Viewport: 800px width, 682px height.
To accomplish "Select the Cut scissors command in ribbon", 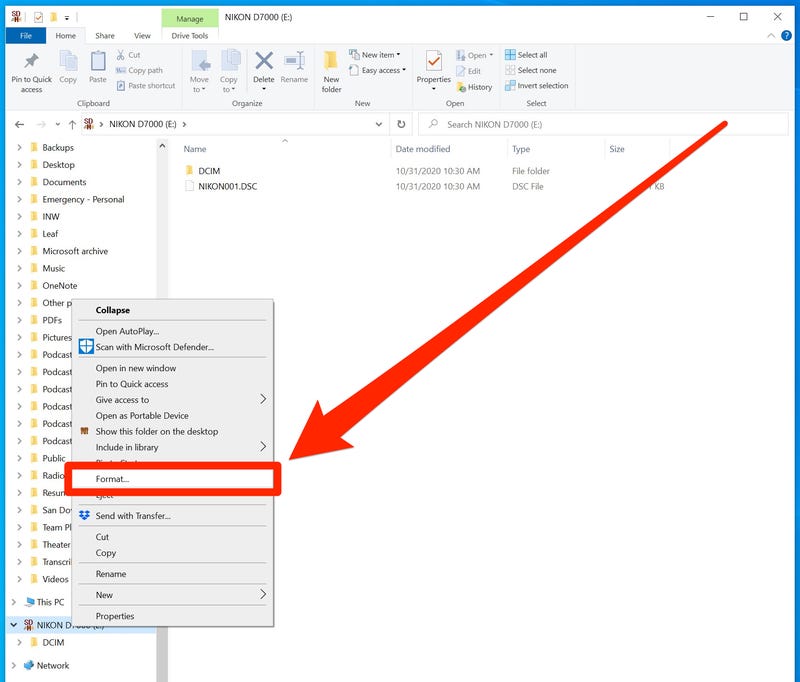I will (x=128, y=55).
